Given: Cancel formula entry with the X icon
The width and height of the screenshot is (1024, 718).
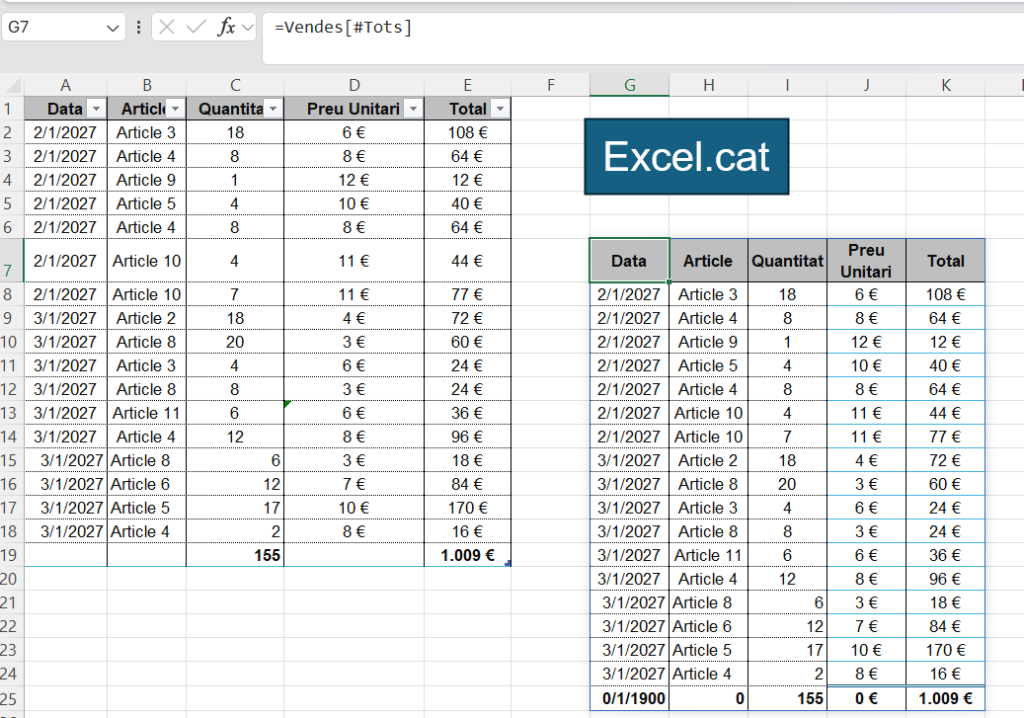Looking at the screenshot, I should click(x=167, y=27).
